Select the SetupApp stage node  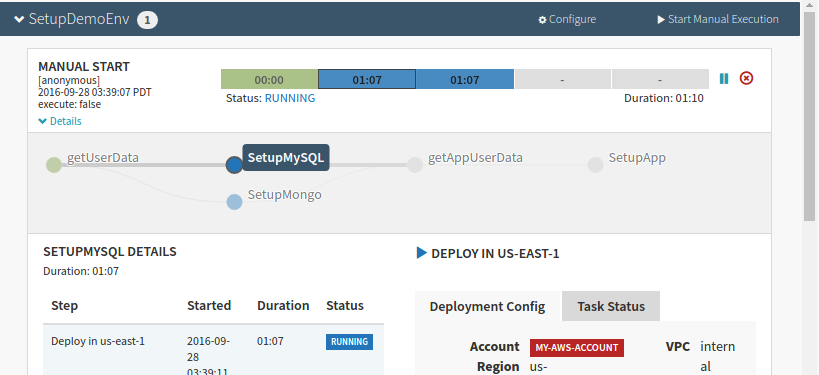pos(595,165)
